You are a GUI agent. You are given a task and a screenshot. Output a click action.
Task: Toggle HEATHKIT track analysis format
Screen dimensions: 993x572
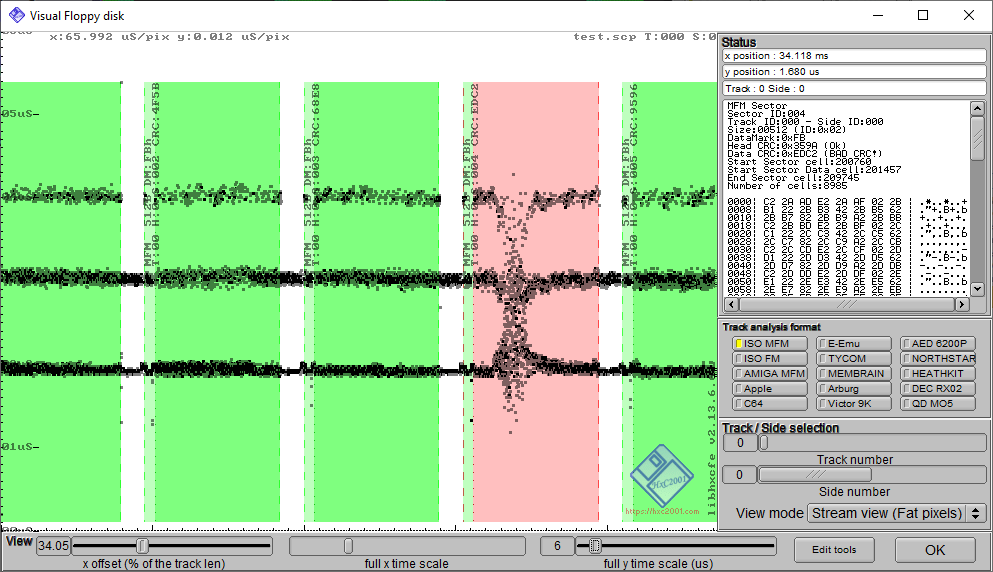pyautogui.click(x=938, y=374)
